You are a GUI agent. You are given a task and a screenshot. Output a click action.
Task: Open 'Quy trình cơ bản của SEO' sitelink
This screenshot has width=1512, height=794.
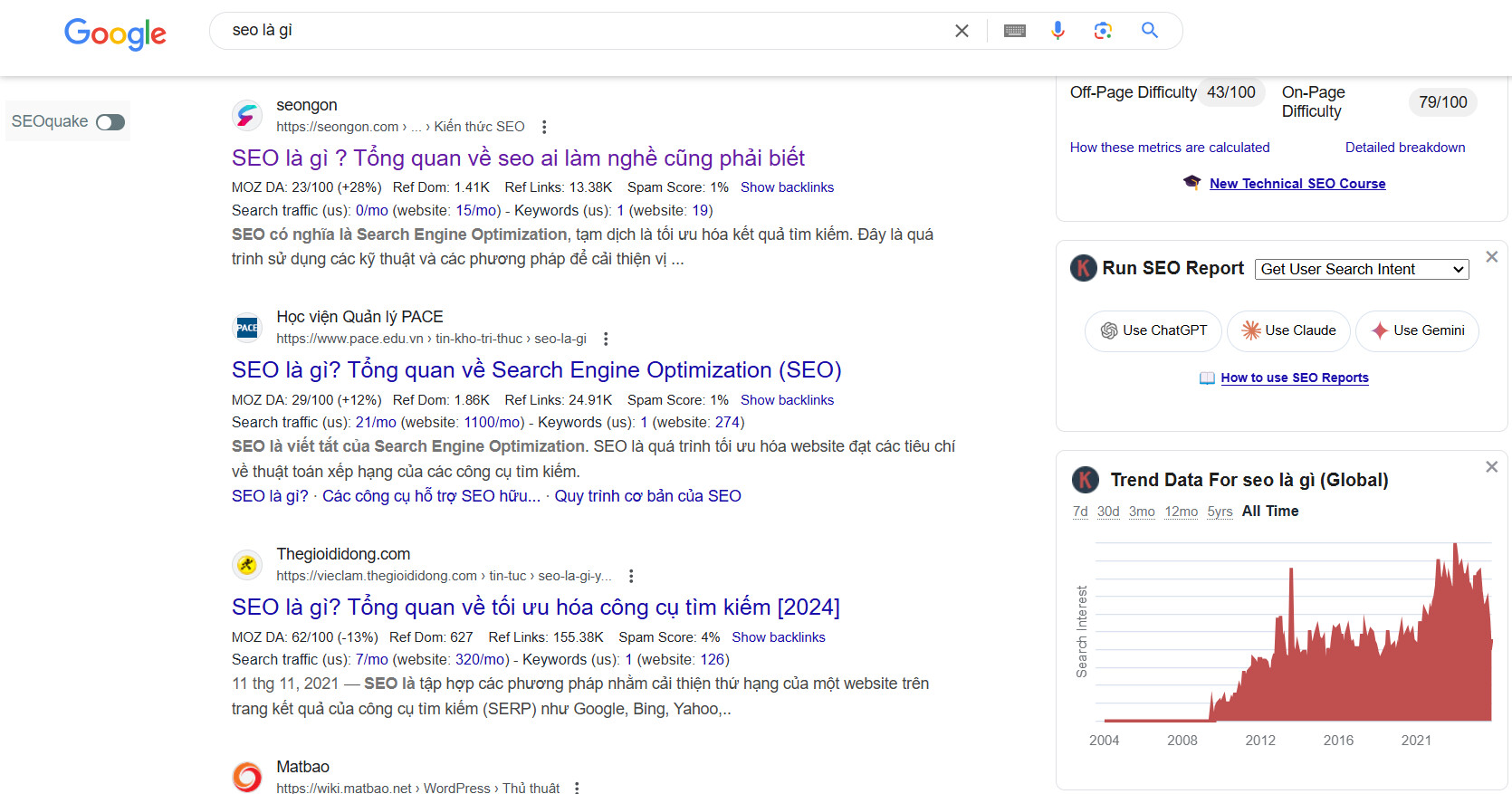pyautogui.click(x=647, y=496)
